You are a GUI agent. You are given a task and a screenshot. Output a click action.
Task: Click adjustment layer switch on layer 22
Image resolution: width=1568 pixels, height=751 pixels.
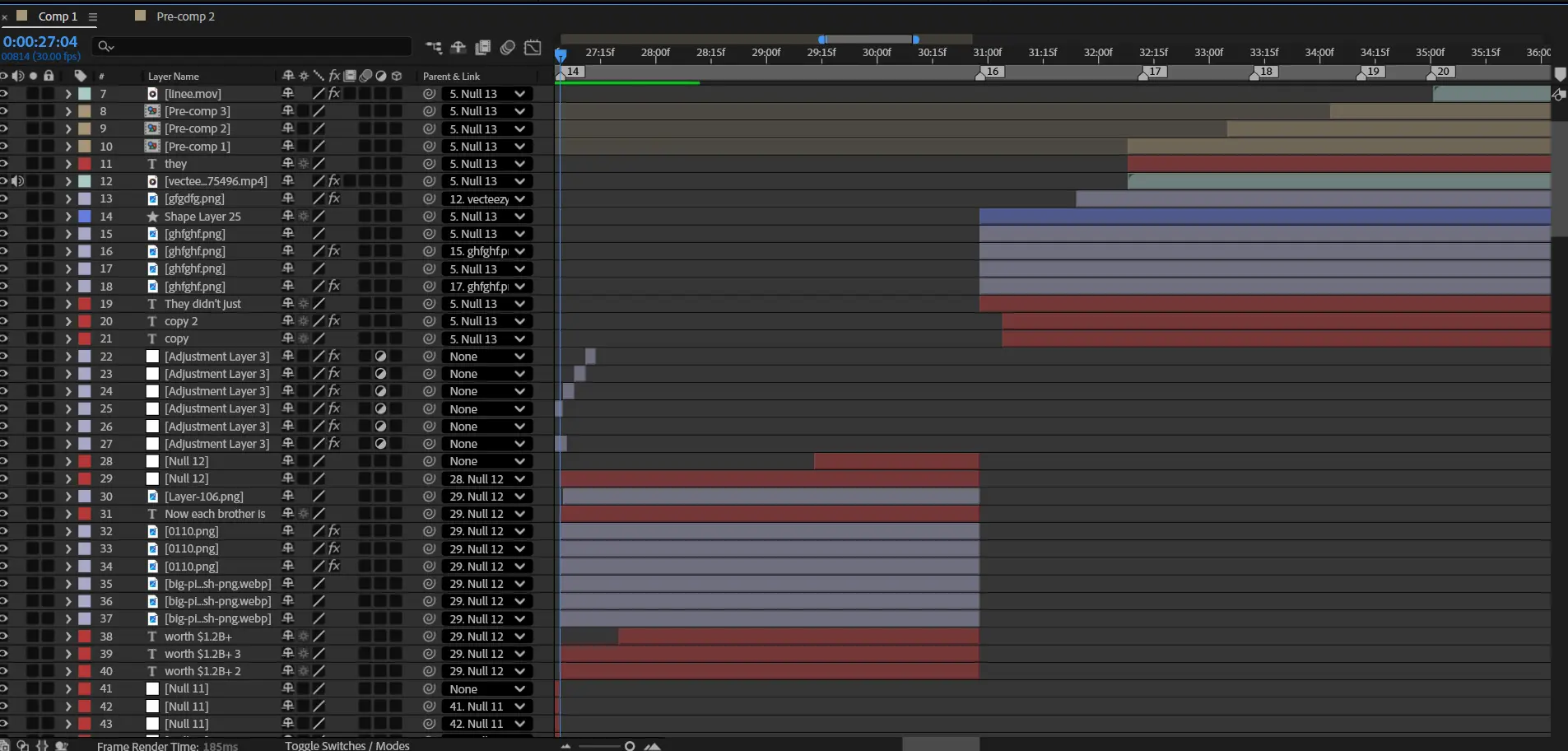(380, 357)
